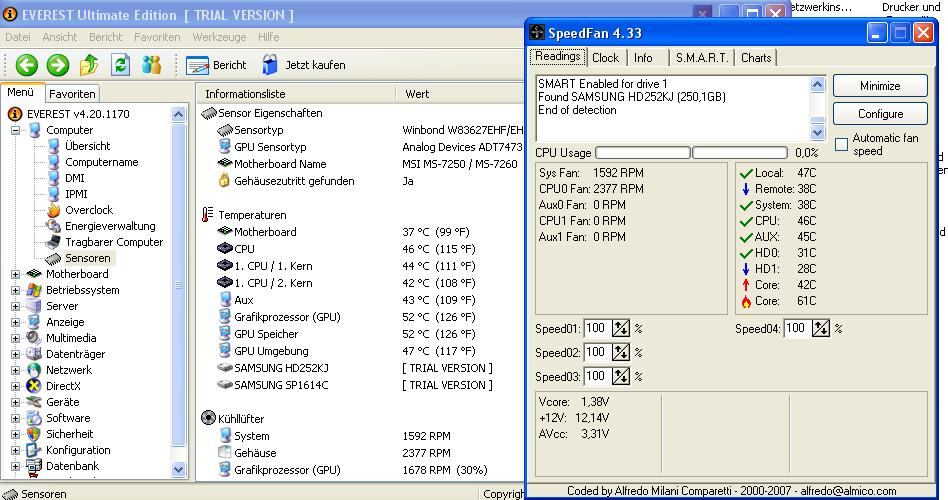
Task: Click the blue down arrow beside Remote 38C
Action: point(746,189)
